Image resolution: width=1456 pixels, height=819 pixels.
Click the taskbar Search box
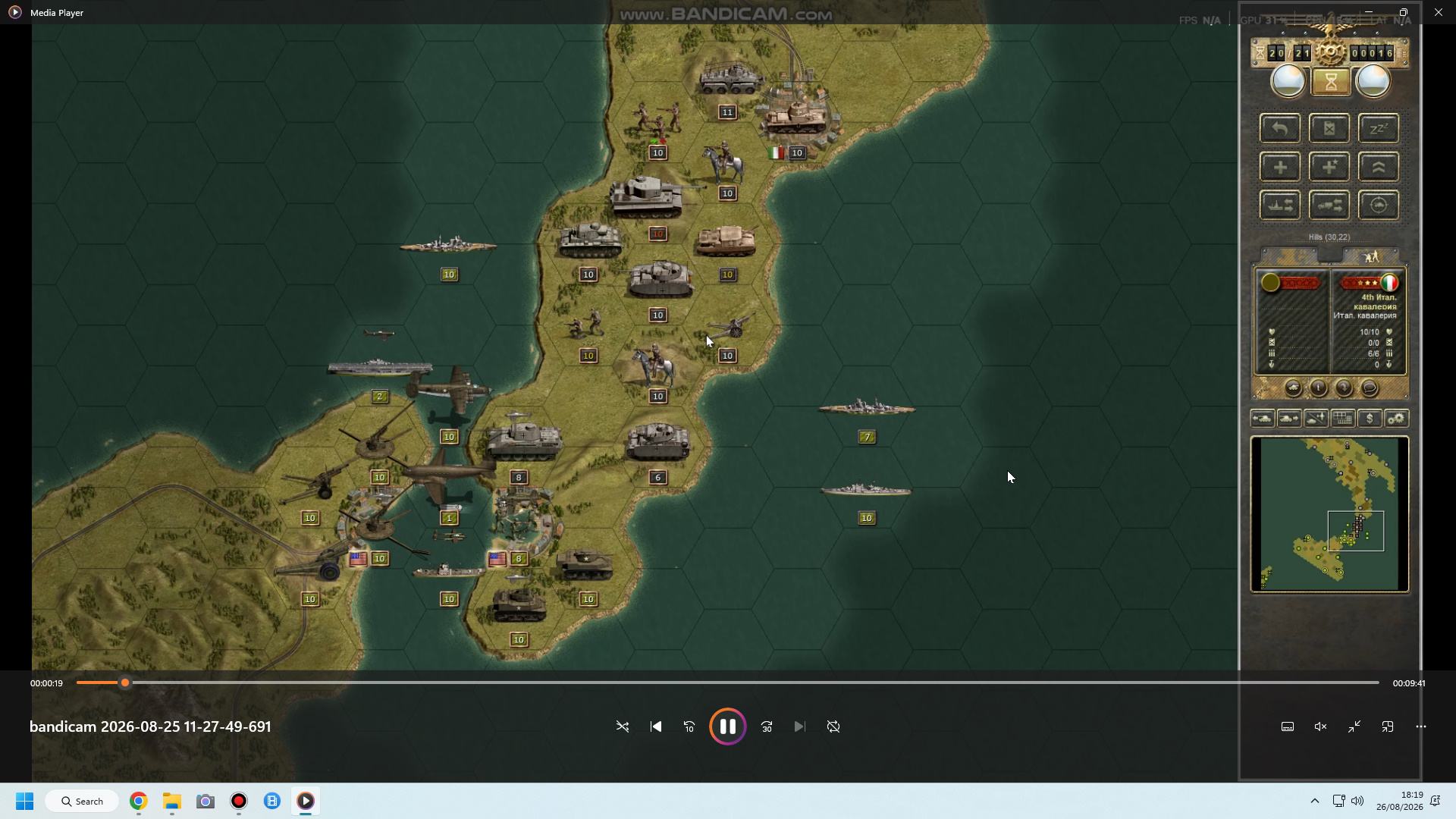click(82, 801)
